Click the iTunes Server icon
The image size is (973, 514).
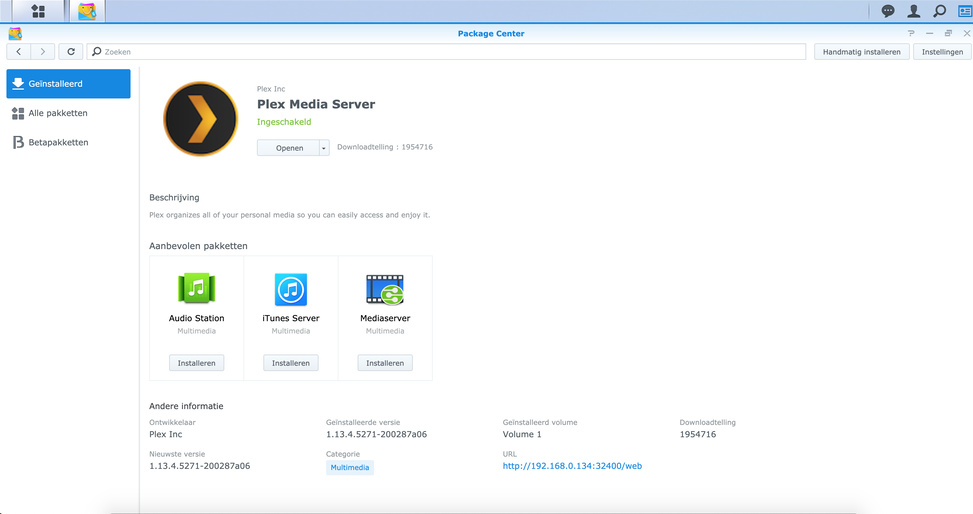291,289
